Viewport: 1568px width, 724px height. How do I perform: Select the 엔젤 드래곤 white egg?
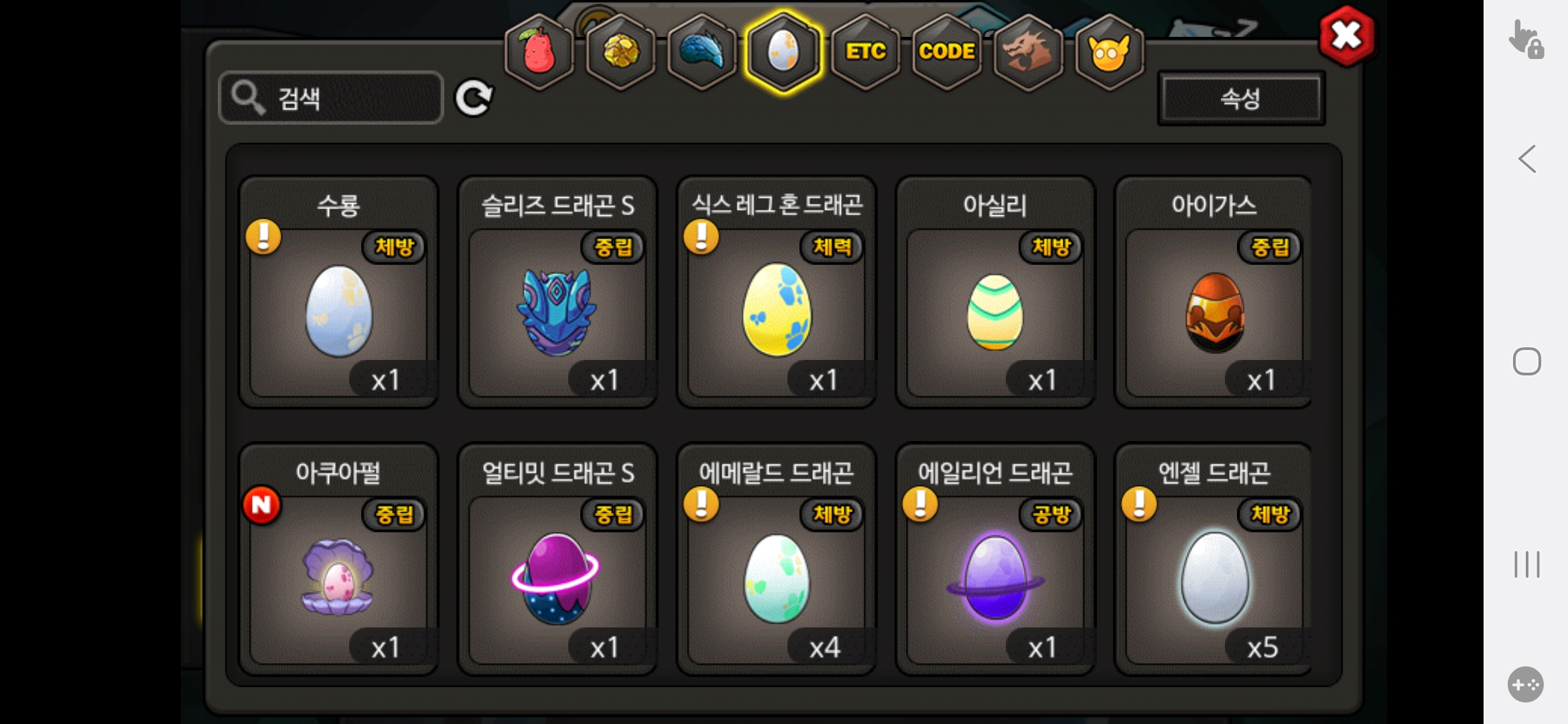click(x=1214, y=559)
